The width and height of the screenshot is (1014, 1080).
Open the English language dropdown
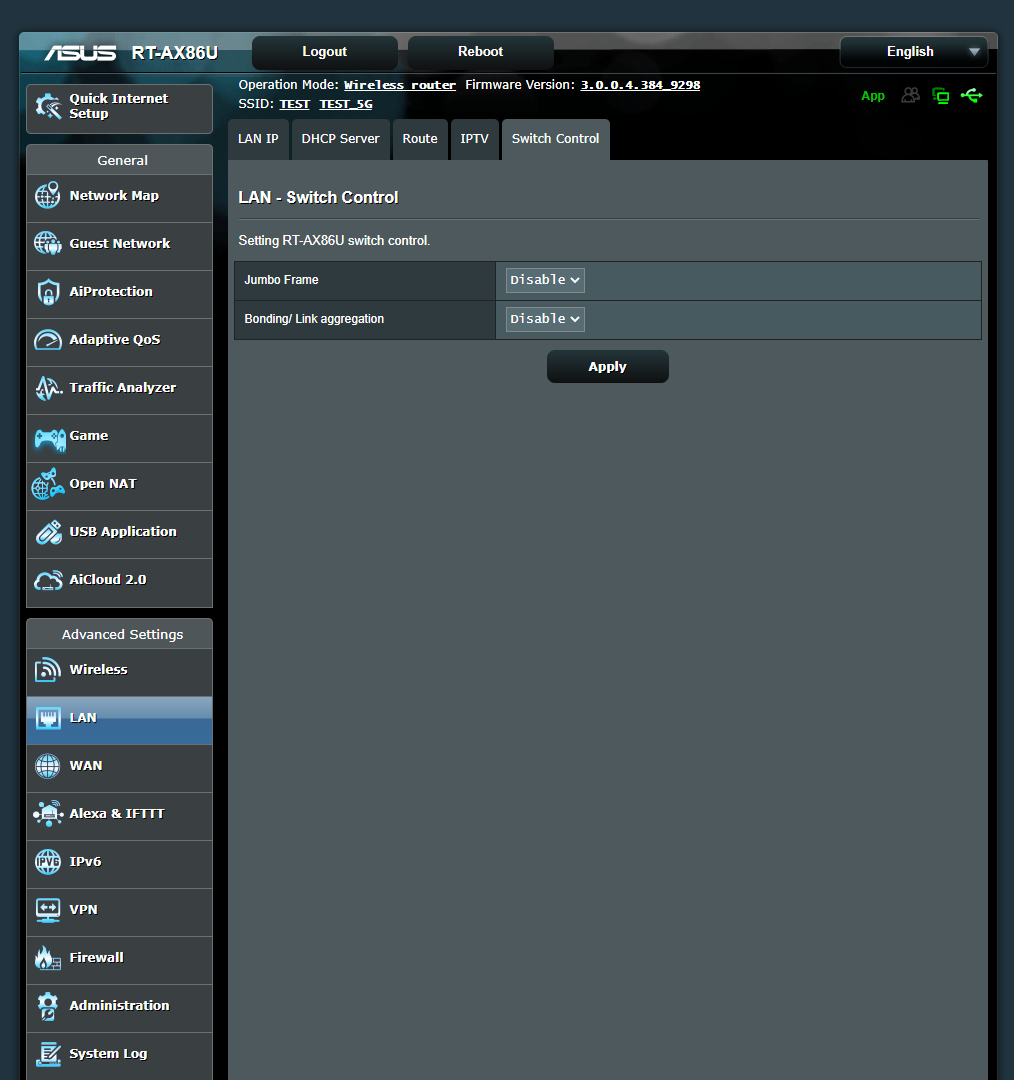coord(913,52)
